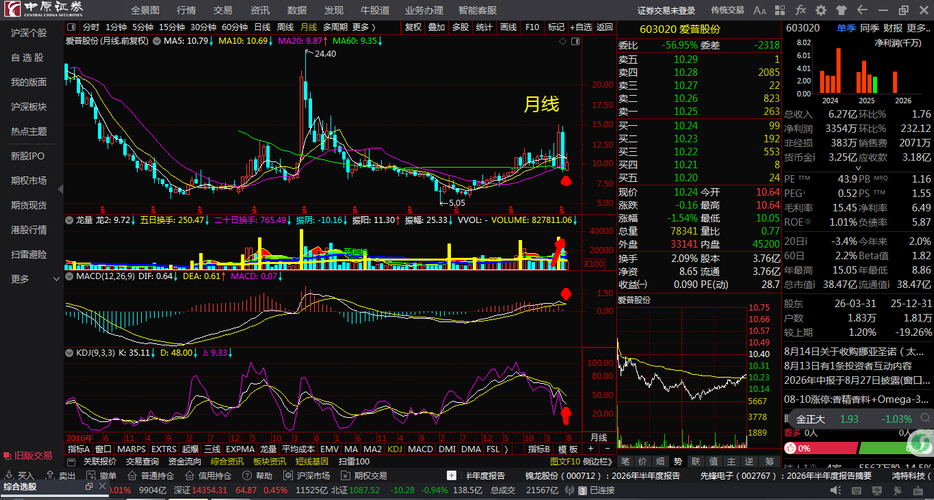Expand KDJ indicator parameters dropdown dot

coord(70,352)
